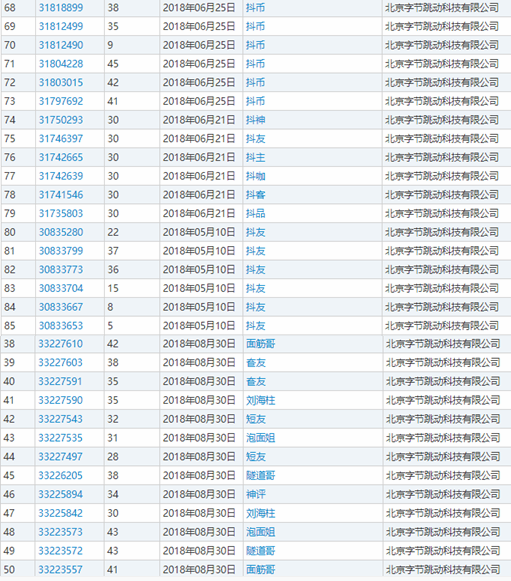Click 抖品 trademark name link
511x581 pixels.
tap(256, 213)
